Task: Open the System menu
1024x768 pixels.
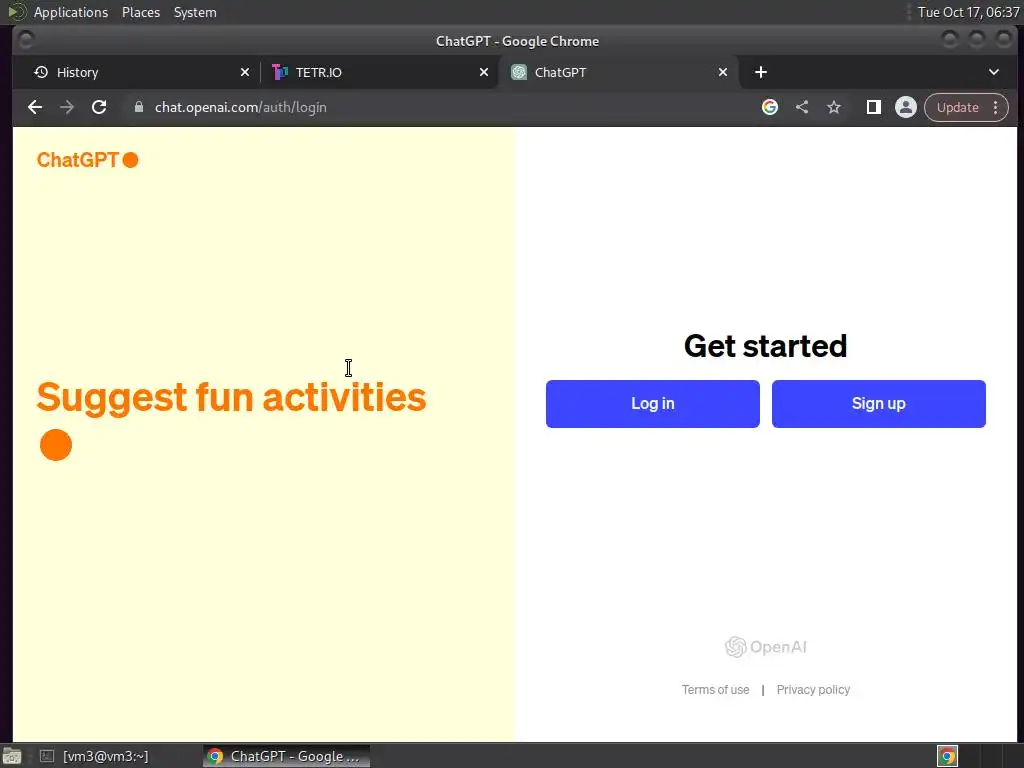Action: point(195,12)
